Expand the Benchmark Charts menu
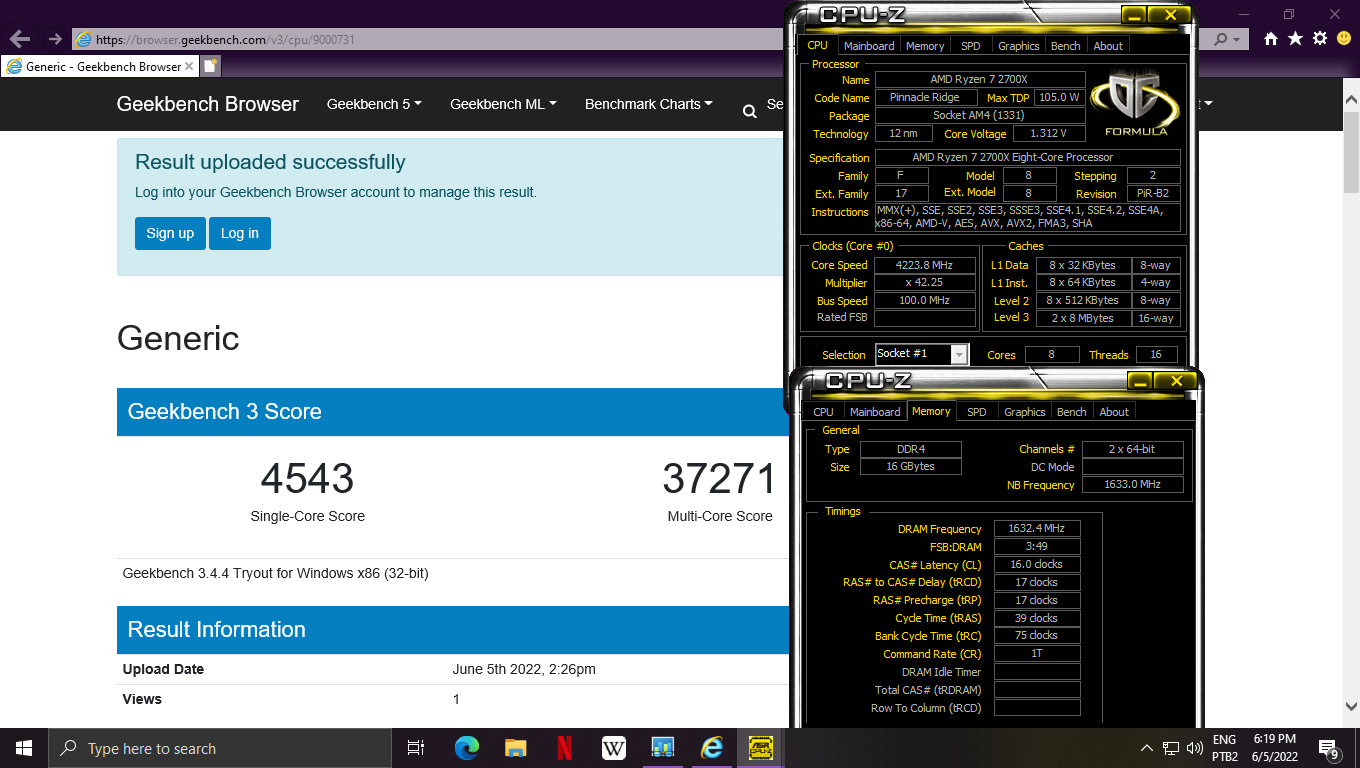Screen dimensions: 1360x768 click(x=649, y=104)
